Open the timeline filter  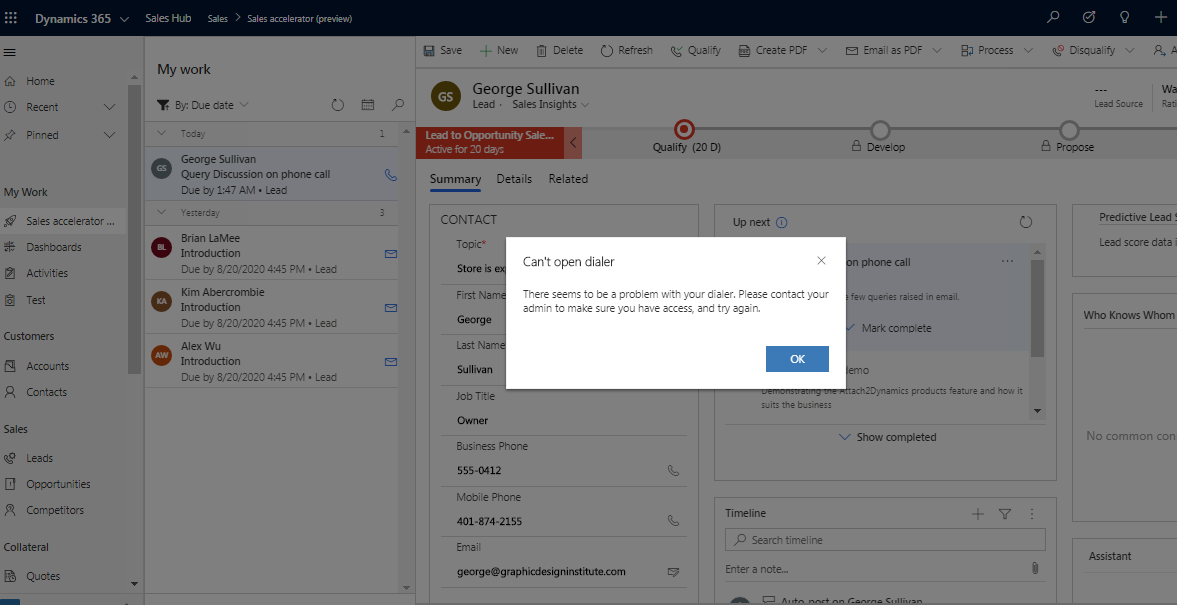(1005, 514)
